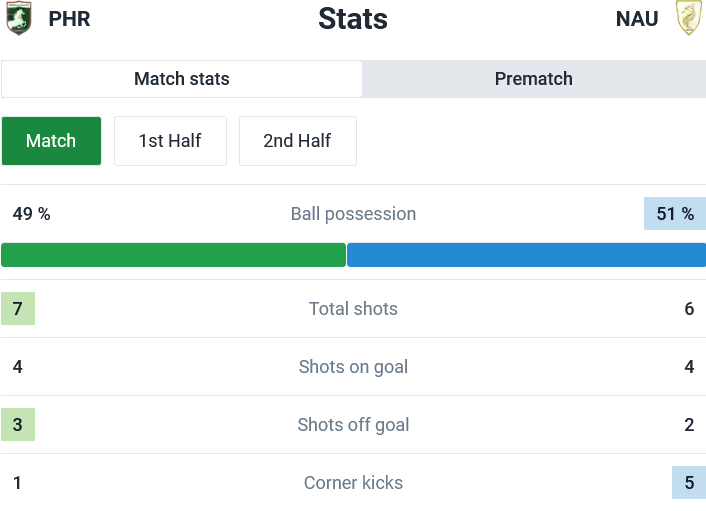
Task: Show 2nd Half statistics
Action: pyautogui.click(x=297, y=141)
